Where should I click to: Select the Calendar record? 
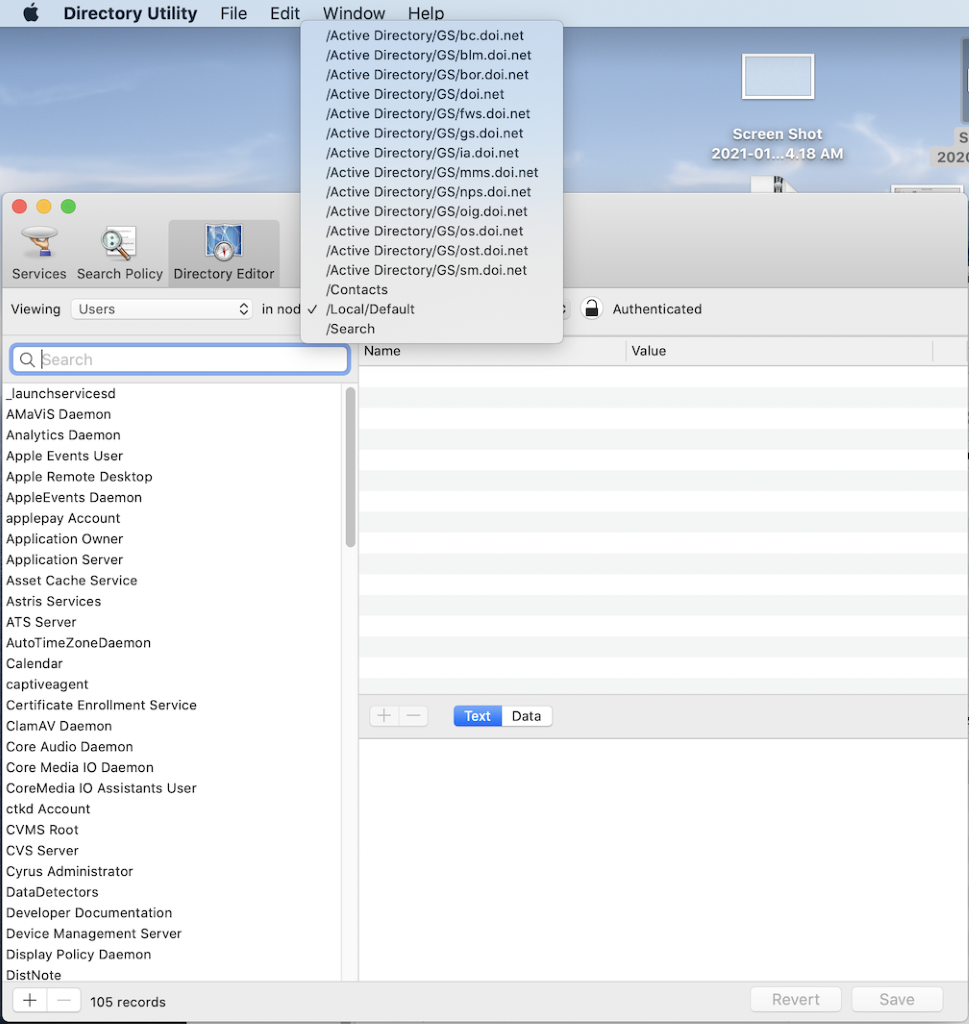[x=172, y=664]
